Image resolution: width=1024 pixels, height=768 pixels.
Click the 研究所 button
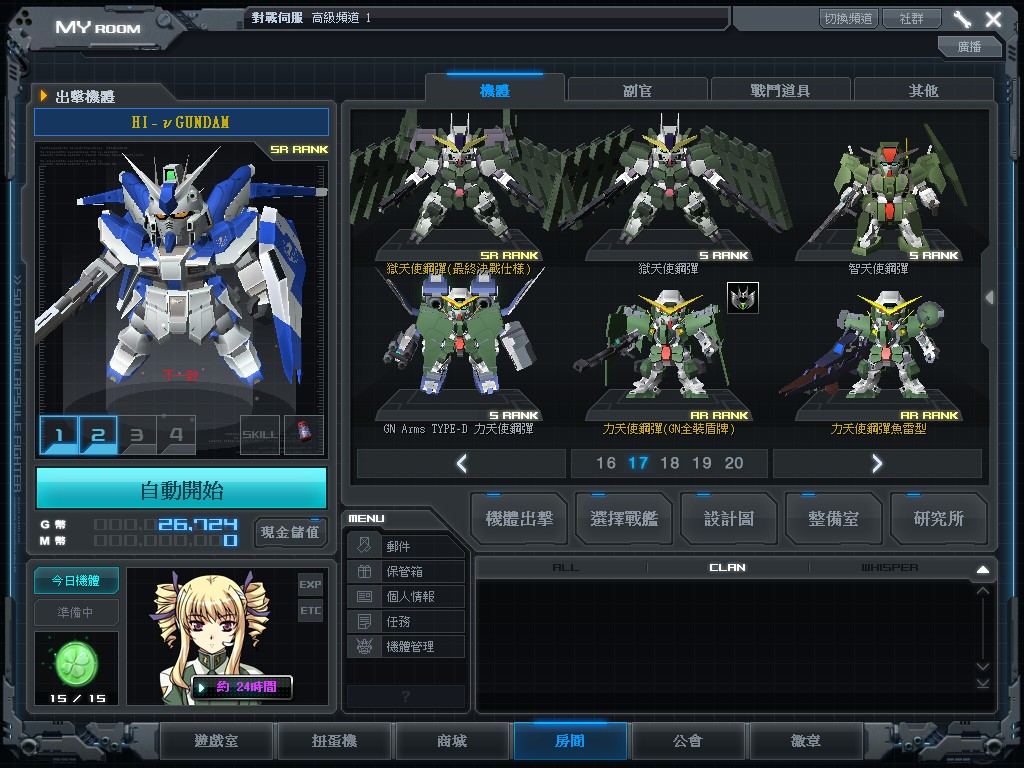click(938, 518)
